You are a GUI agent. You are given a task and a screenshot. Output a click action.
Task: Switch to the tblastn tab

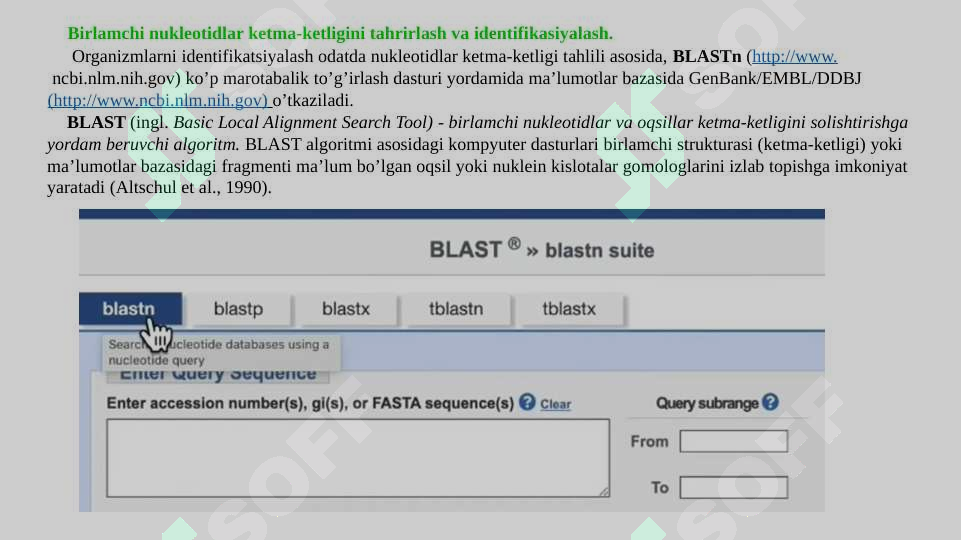456,309
